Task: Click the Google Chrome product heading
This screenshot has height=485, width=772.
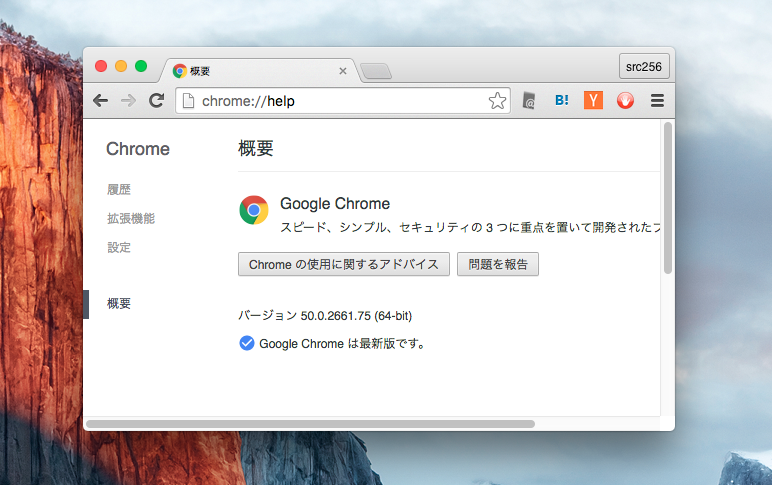Action: [335, 204]
